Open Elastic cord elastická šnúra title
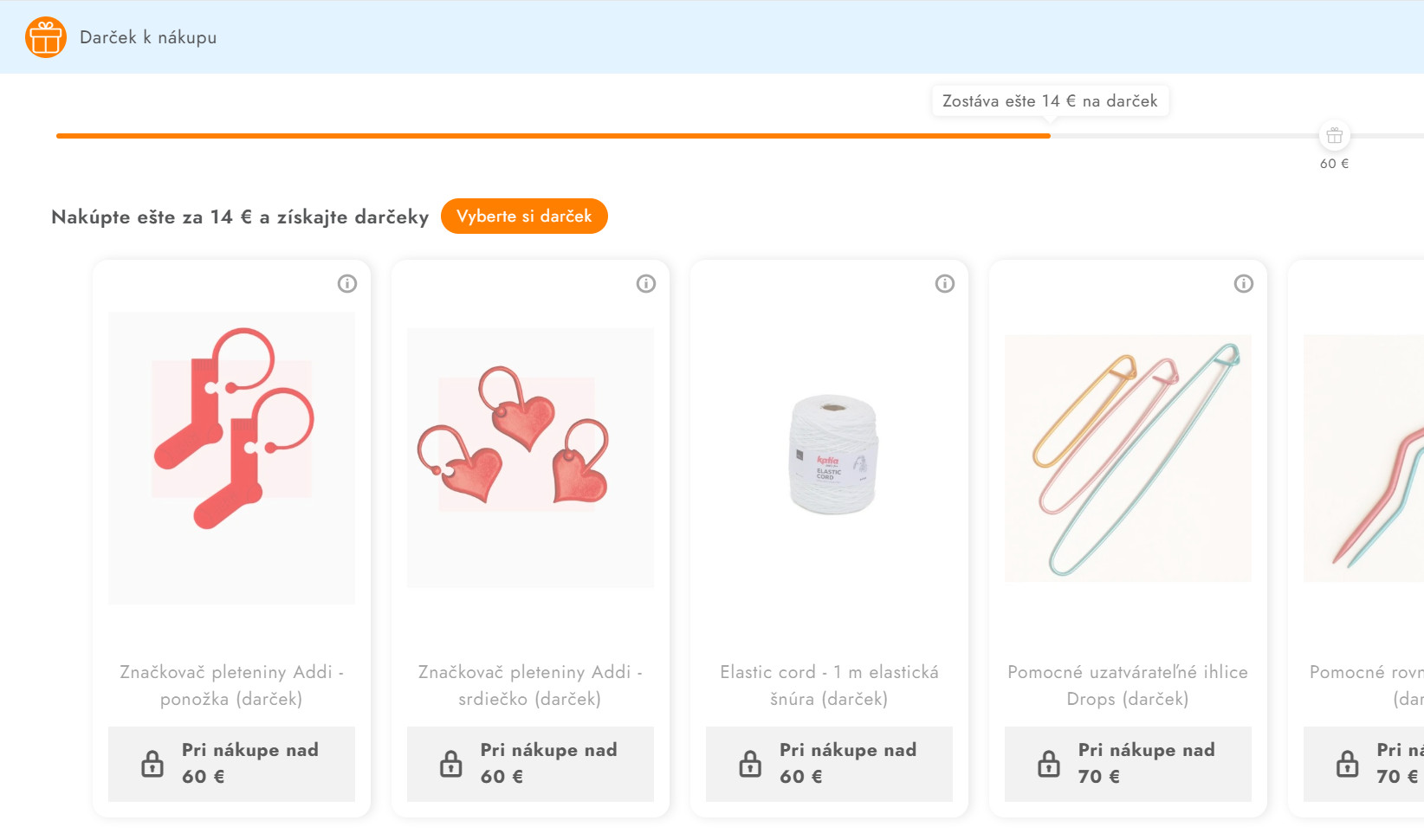The width and height of the screenshot is (1424, 840). click(x=829, y=685)
